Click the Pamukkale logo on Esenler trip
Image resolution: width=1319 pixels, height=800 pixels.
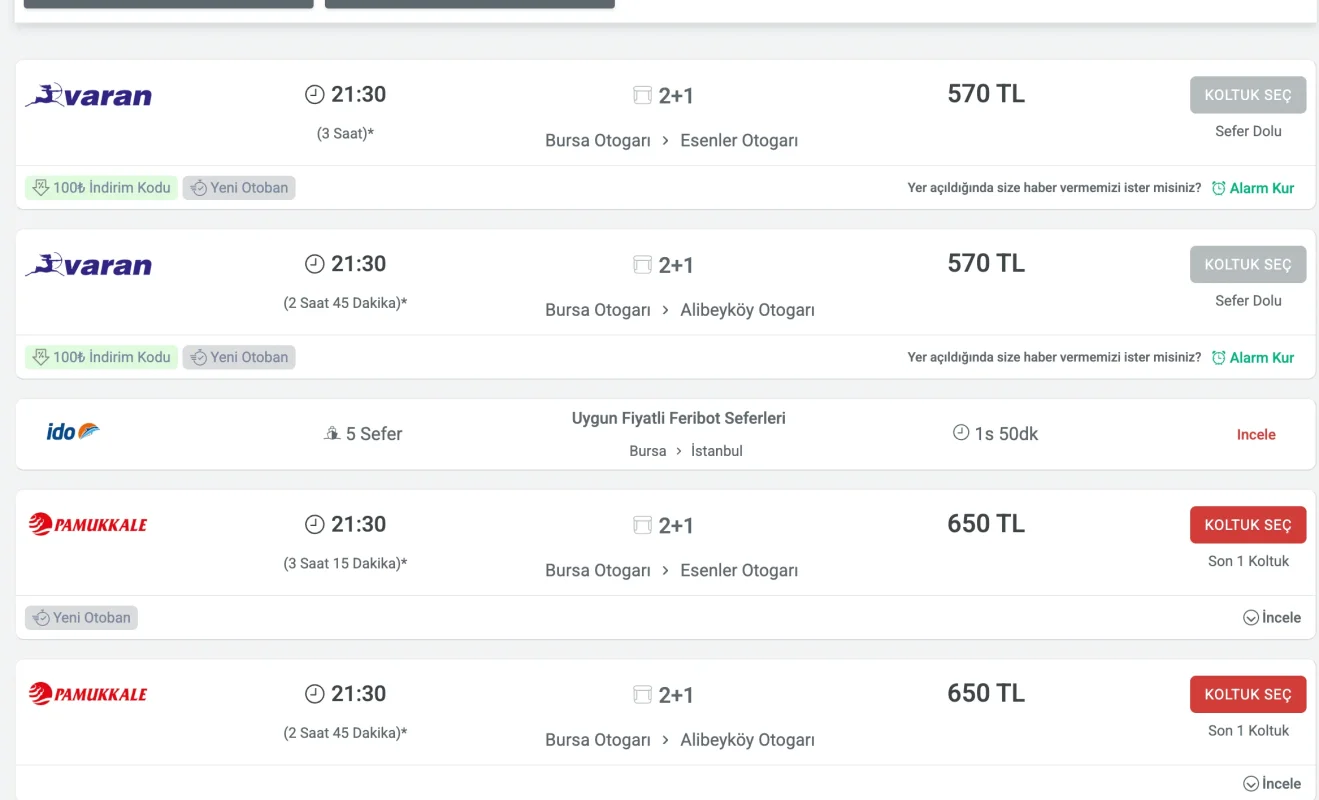(x=88, y=524)
